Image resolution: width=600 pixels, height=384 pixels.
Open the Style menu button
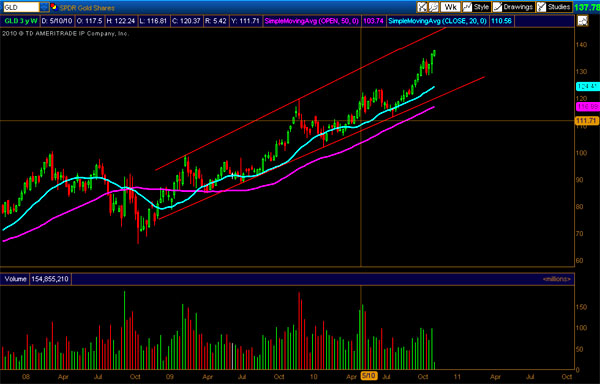coord(476,7)
